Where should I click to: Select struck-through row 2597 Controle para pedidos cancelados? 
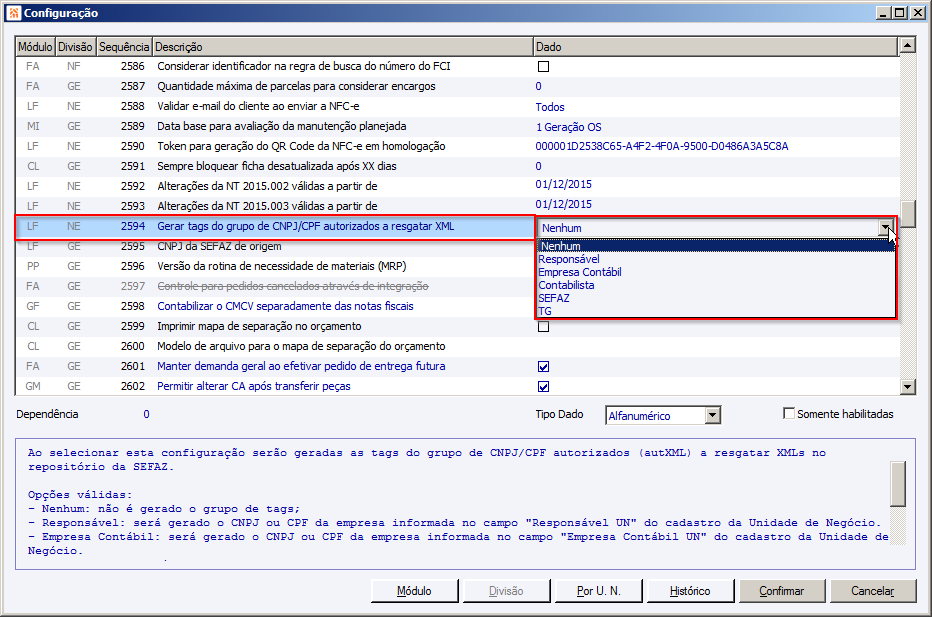[275, 287]
